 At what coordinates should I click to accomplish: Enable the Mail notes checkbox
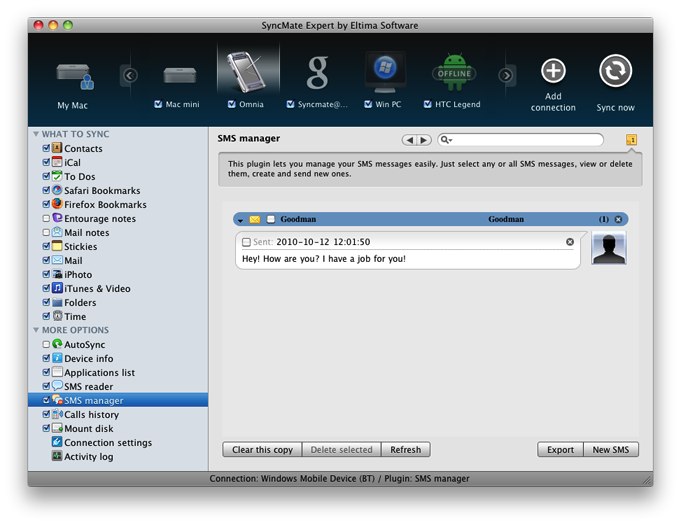pos(46,232)
